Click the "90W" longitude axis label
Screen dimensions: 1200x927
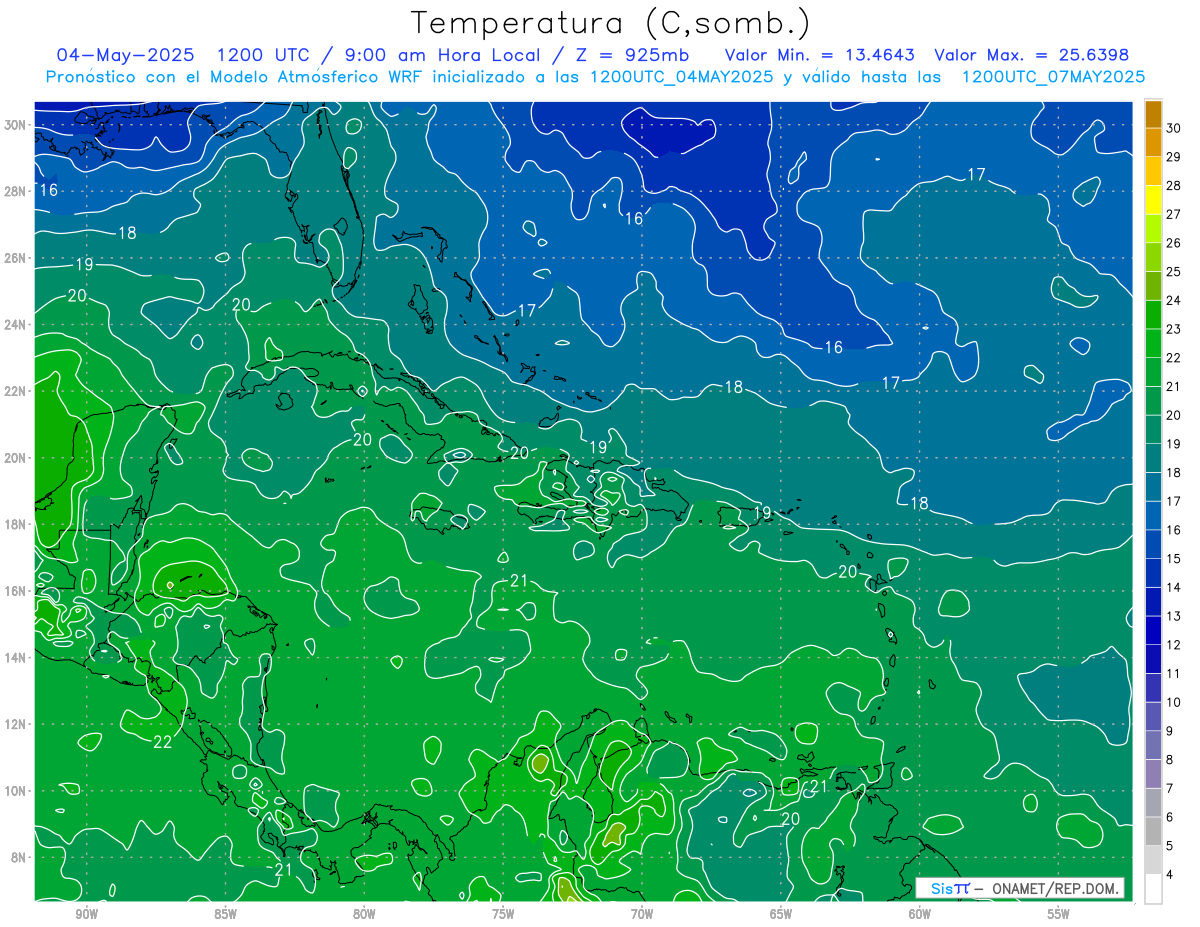pyautogui.click(x=87, y=914)
